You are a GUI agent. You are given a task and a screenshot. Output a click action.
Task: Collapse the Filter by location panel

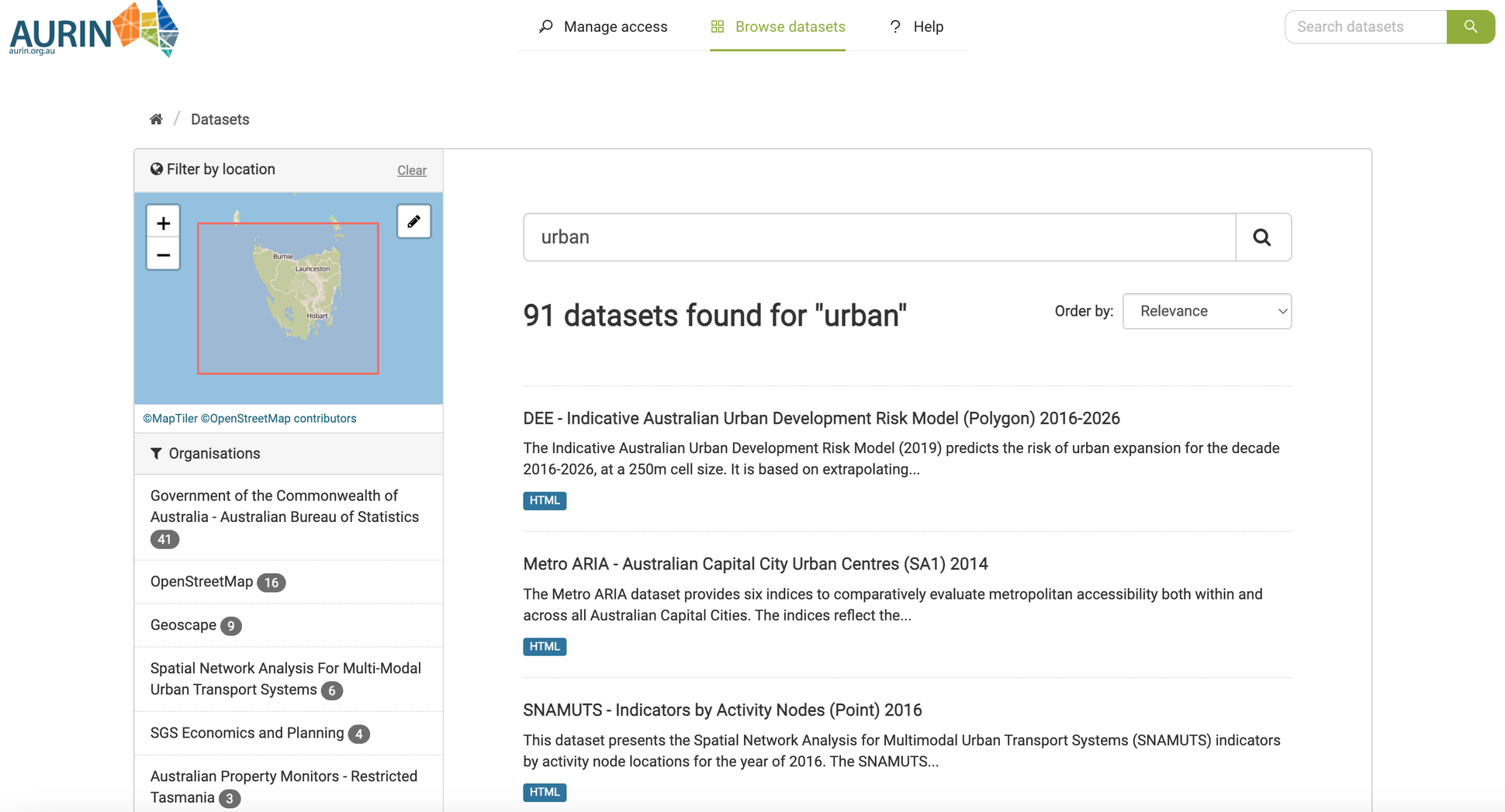pyautogui.click(x=220, y=168)
